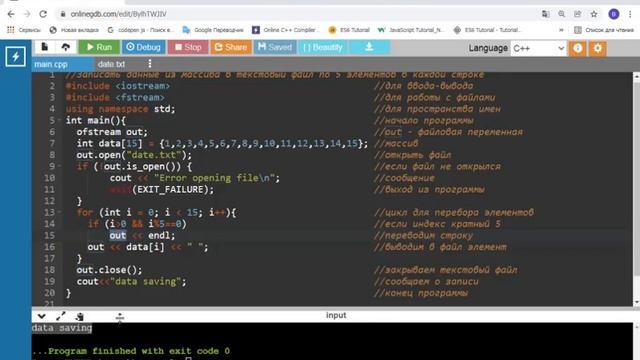Reload the page
The width and height of the screenshot is (640, 360).
point(43,14)
